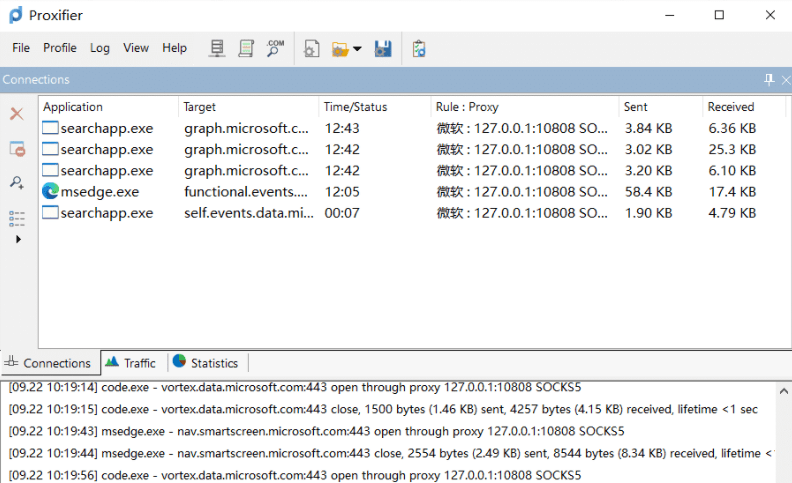Click the list view icon in sidebar

(x=17, y=217)
